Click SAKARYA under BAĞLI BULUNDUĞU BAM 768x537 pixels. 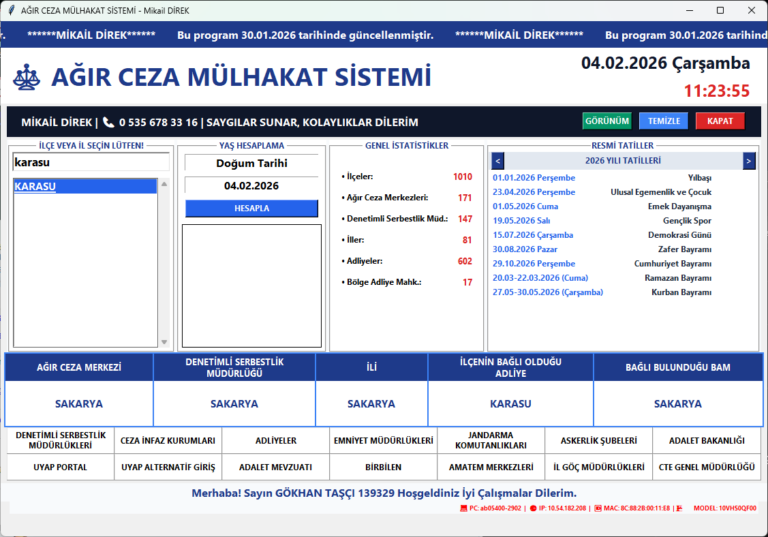pyautogui.click(x=678, y=404)
